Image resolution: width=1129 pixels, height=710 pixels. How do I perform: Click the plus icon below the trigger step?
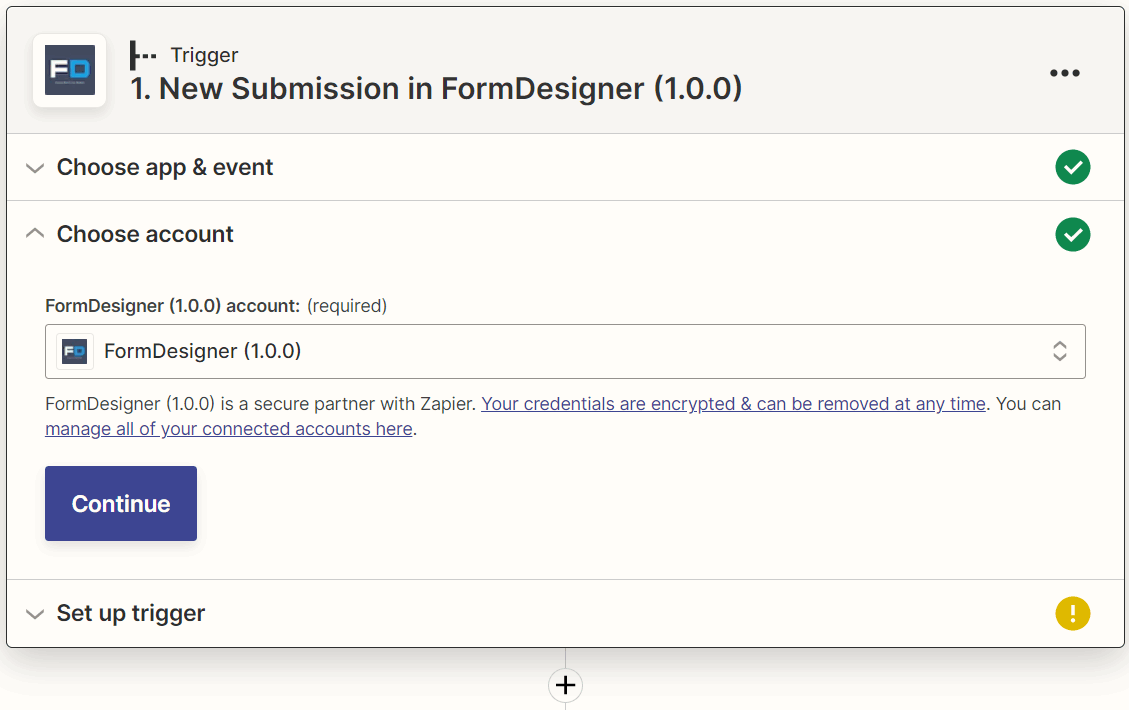(565, 685)
